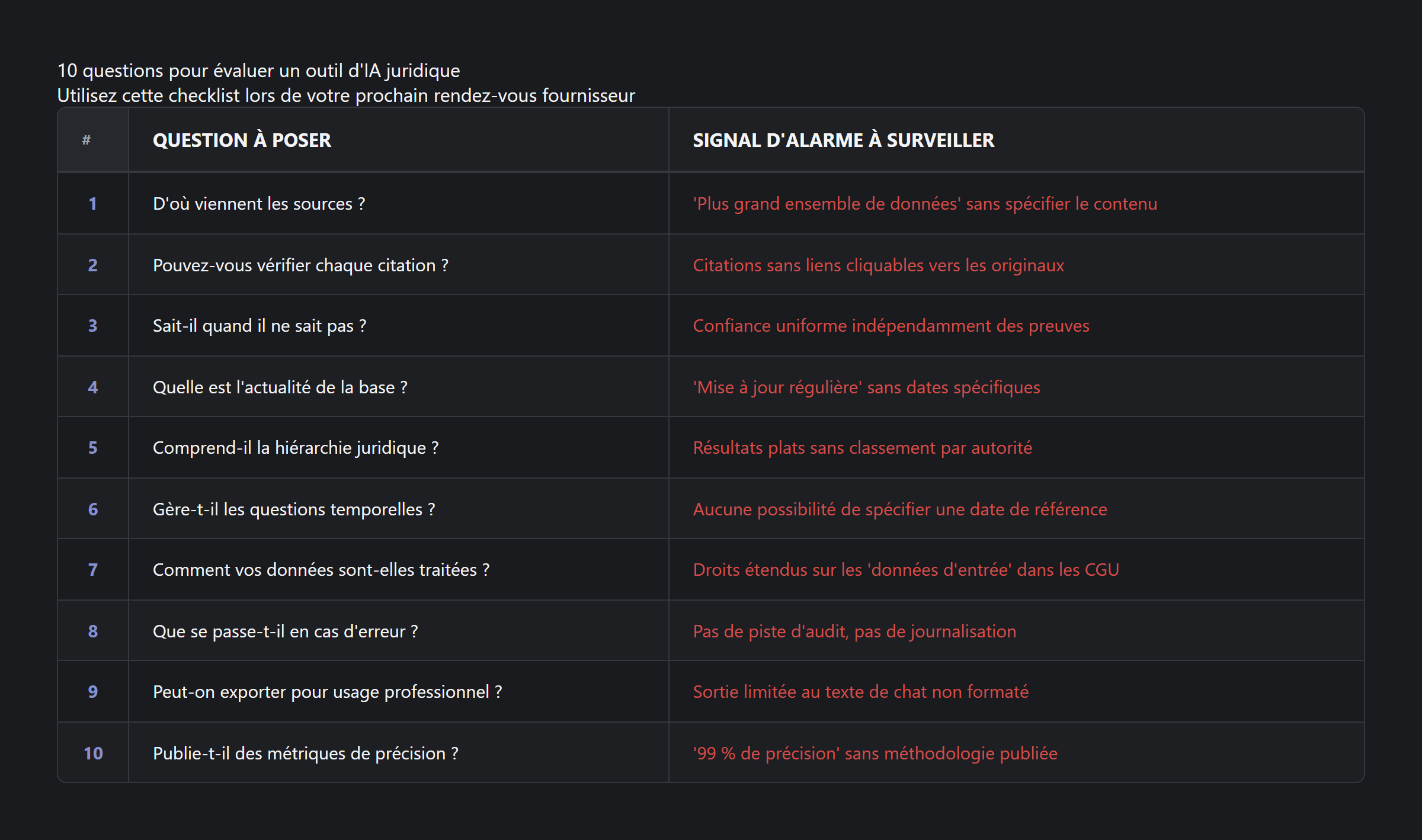Screen dimensions: 1422x840
Task: Click the question 'Quelle est l'actualité de la base ?'
Action: [280, 387]
